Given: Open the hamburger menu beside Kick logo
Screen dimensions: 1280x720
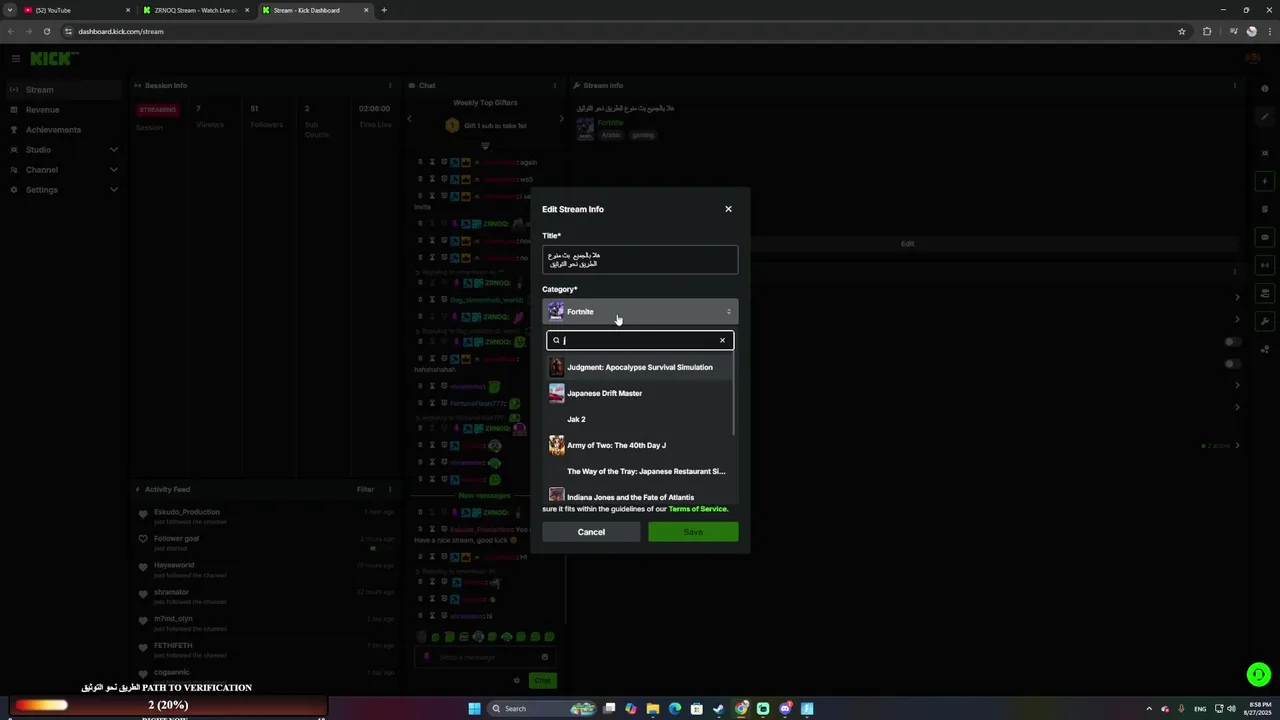Looking at the screenshot, I should pos(15,59).
